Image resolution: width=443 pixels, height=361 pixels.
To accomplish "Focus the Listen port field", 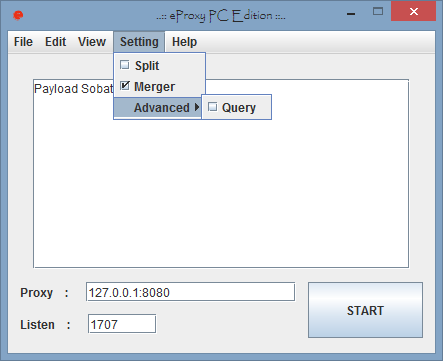I will pyautogui.click(x=122, y=324).
